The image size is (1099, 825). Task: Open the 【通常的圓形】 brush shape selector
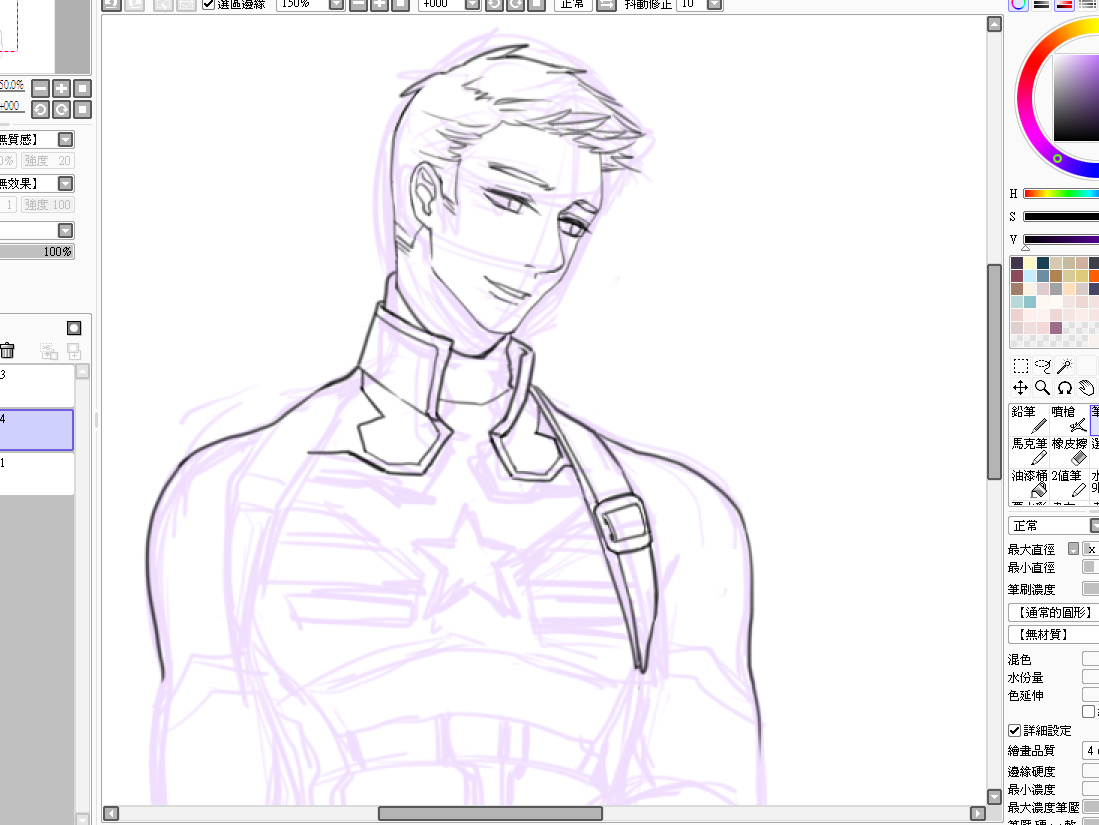1053,613
